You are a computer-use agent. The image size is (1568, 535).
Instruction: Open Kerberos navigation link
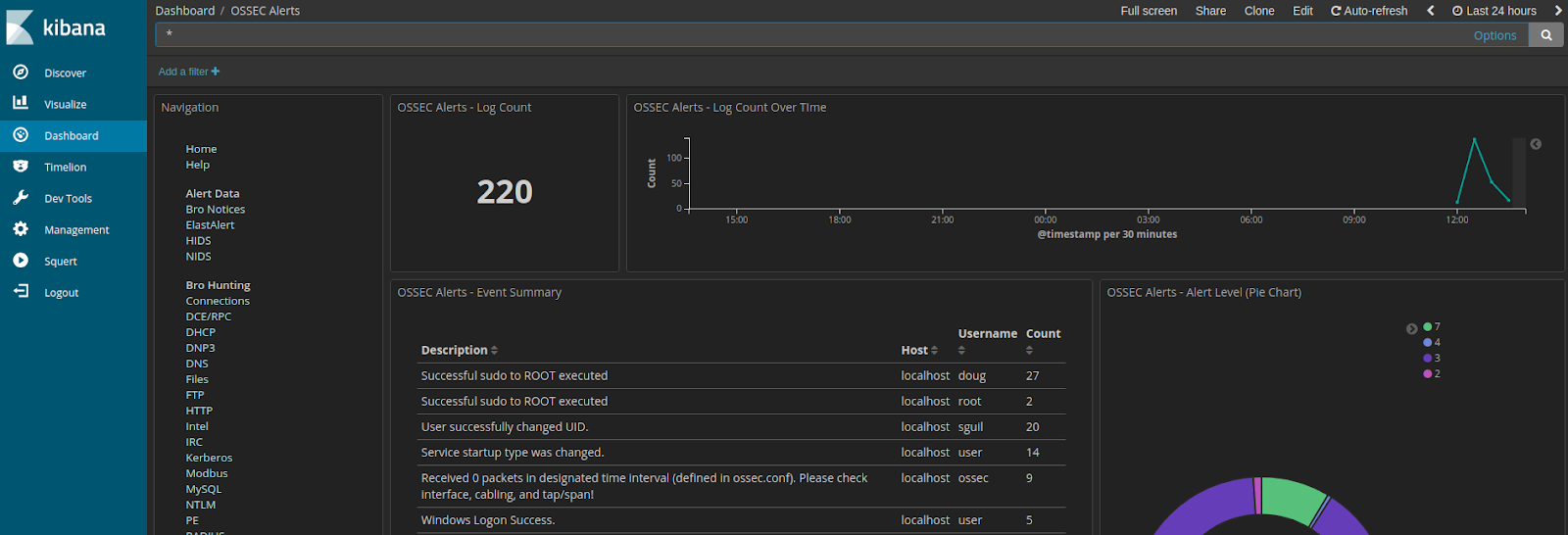[209, 458]
